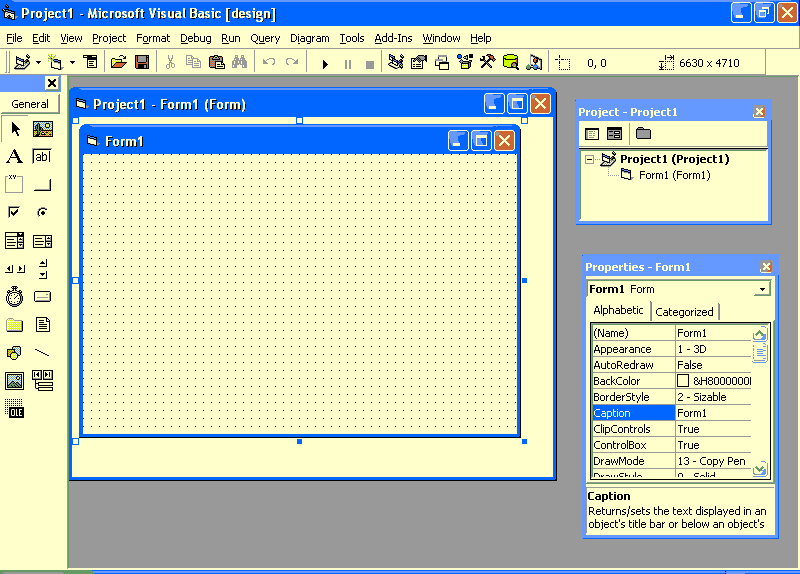Image resolution: width=800 pixels, height=574 pixels.
Task: Select the CommandButton control tool
Action: (x=43, y=184)
